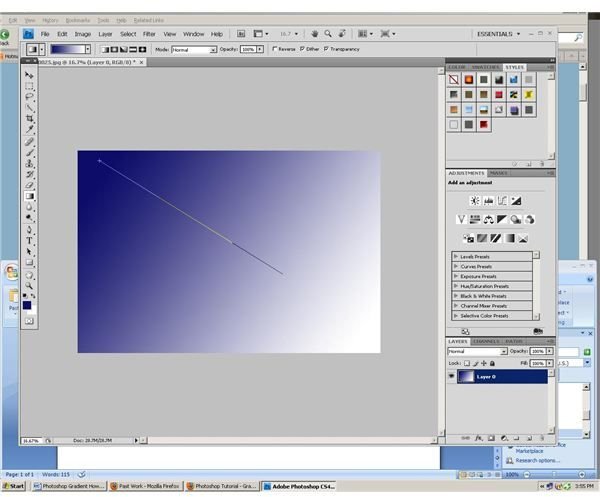Switch to the Swatches tab
The width and height of the screenshot is (600, 497).
click(485, 67)
